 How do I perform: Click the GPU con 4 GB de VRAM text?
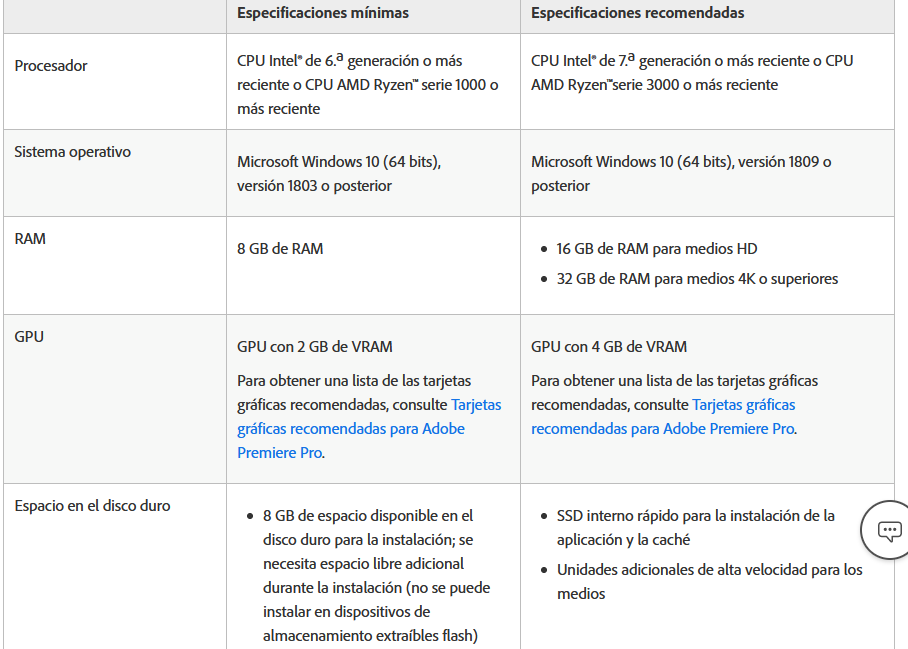(x=609, y=347)
